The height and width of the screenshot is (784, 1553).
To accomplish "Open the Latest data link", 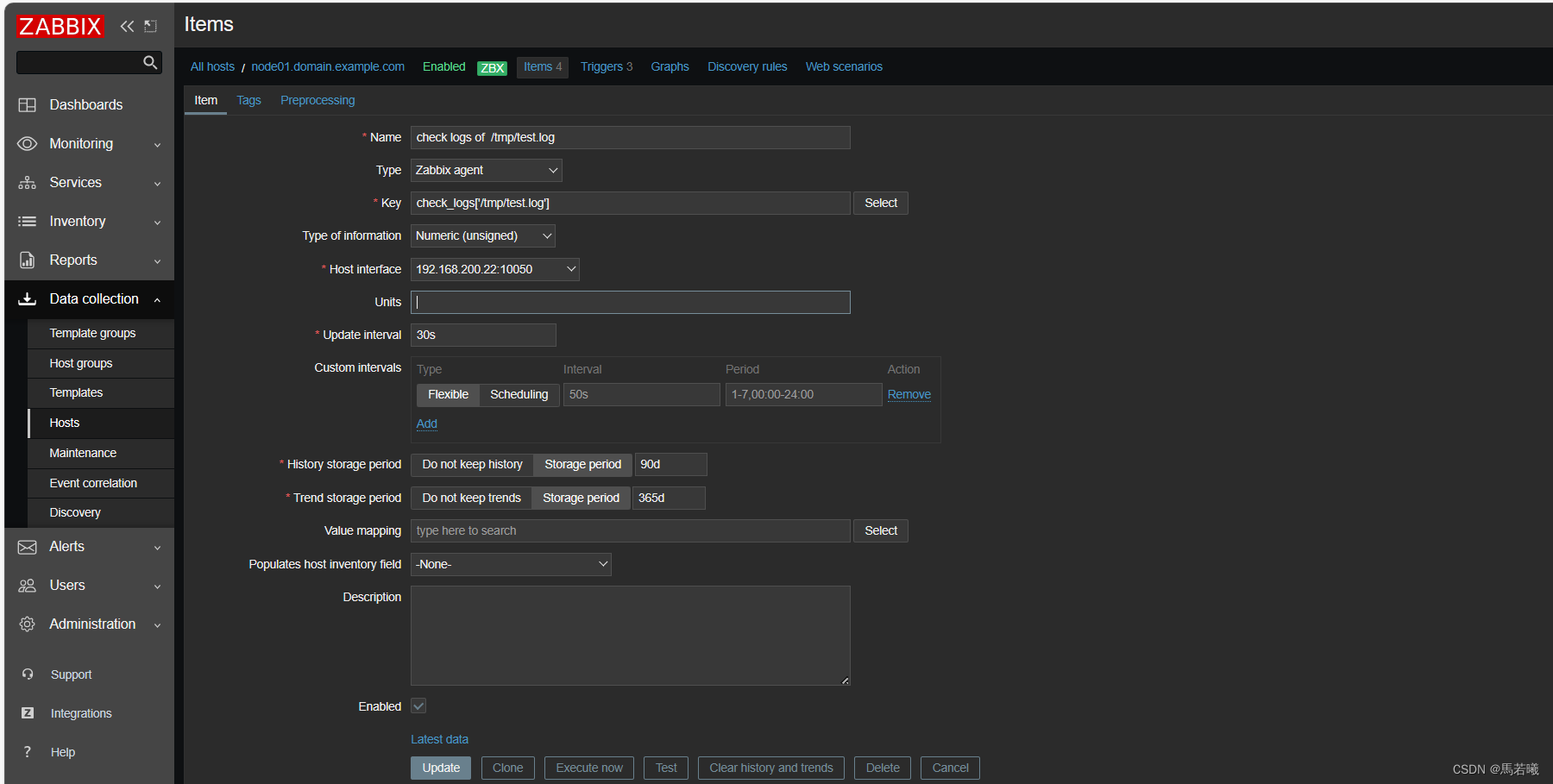I will pos(439,739).
